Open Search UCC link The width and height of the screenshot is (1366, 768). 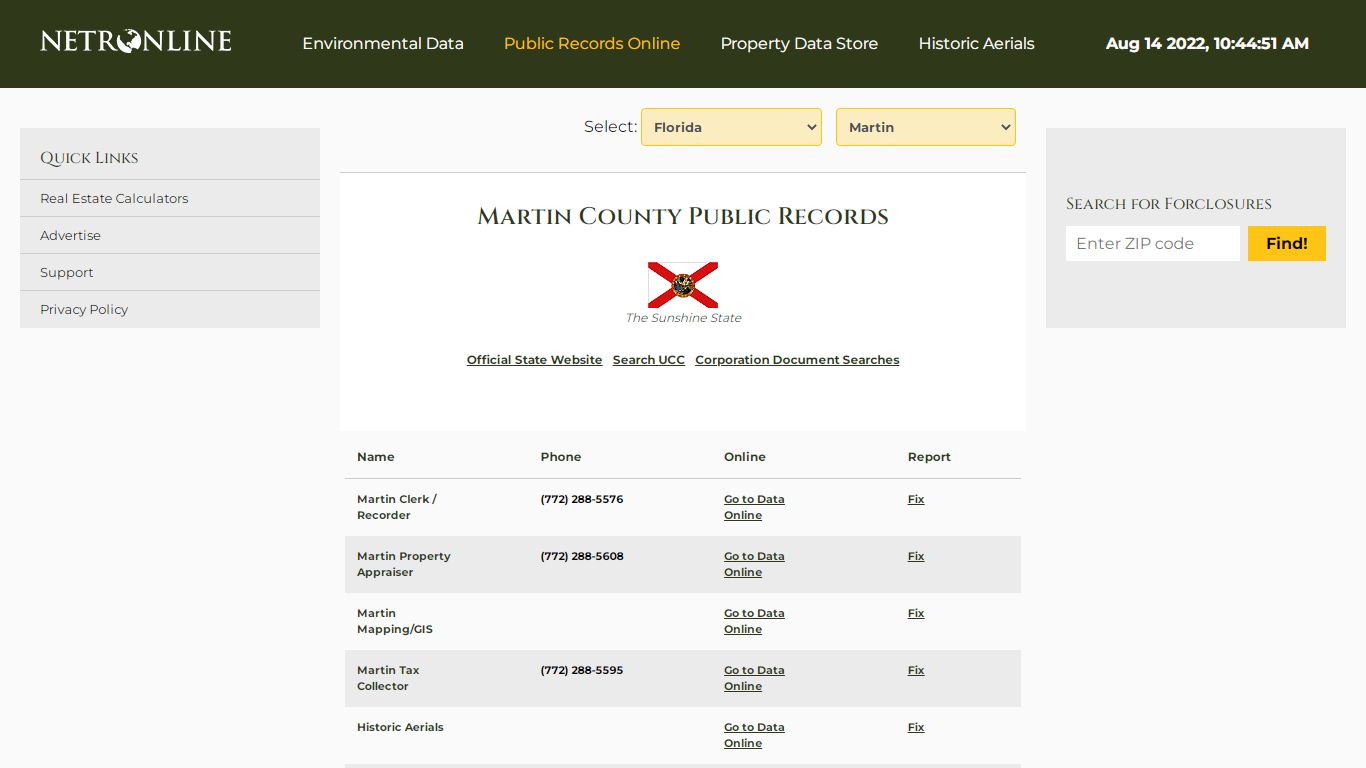click(x=649, y=360)
